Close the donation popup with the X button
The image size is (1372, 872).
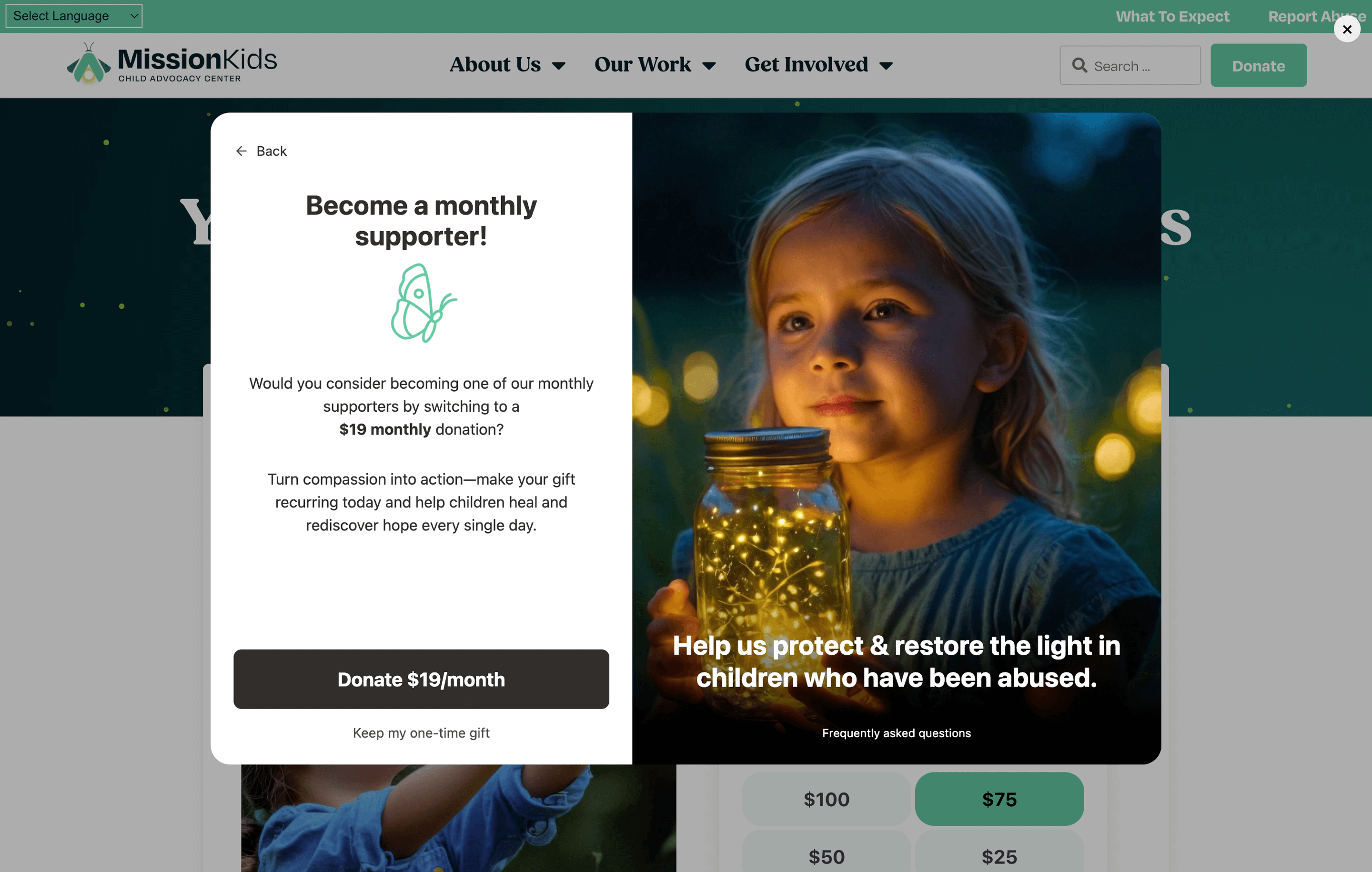(x=1347, y=29)
